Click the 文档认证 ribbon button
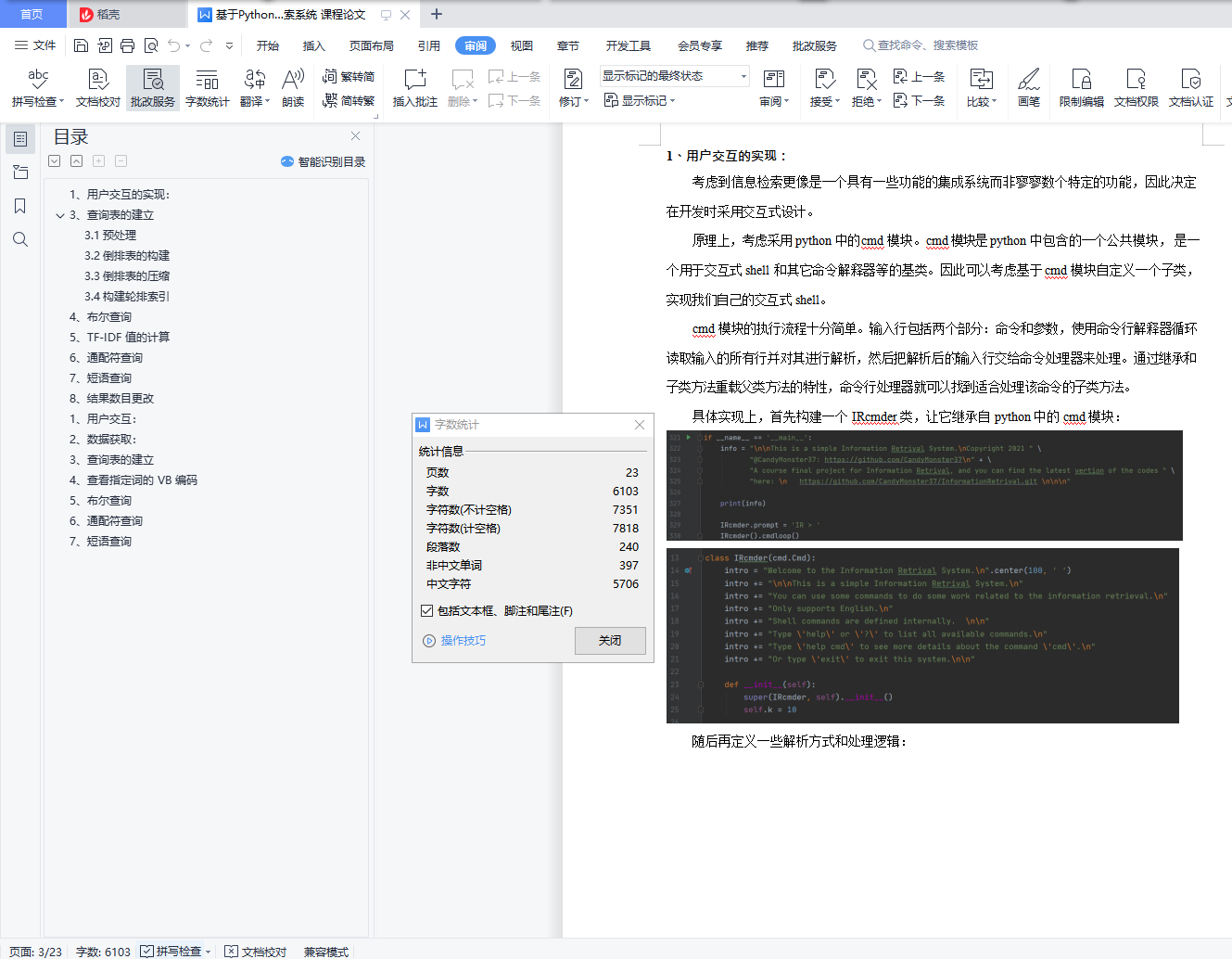1232x959 pixels. coord(1191,88)
